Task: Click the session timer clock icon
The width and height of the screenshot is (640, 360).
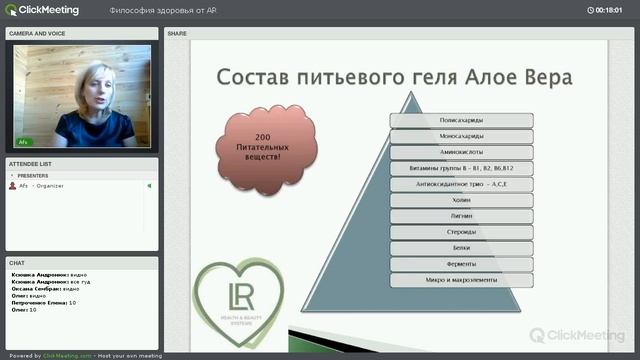Action: (x=590, y=10)
